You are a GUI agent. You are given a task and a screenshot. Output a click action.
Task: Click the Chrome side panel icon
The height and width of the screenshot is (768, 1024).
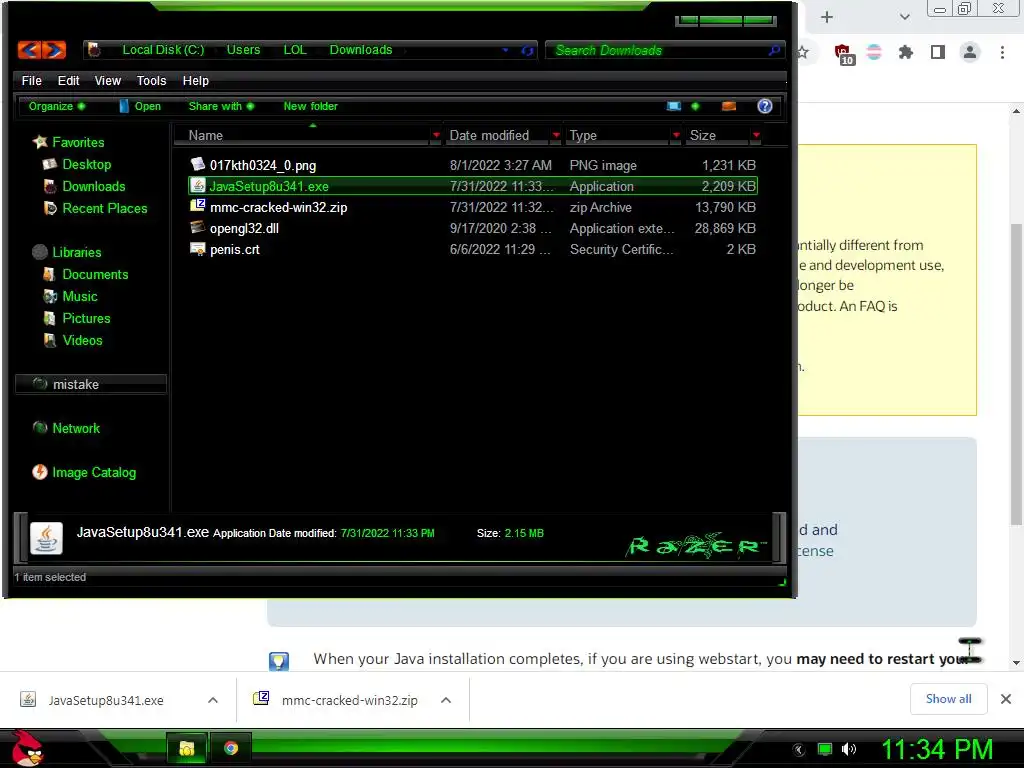(938, 52)
